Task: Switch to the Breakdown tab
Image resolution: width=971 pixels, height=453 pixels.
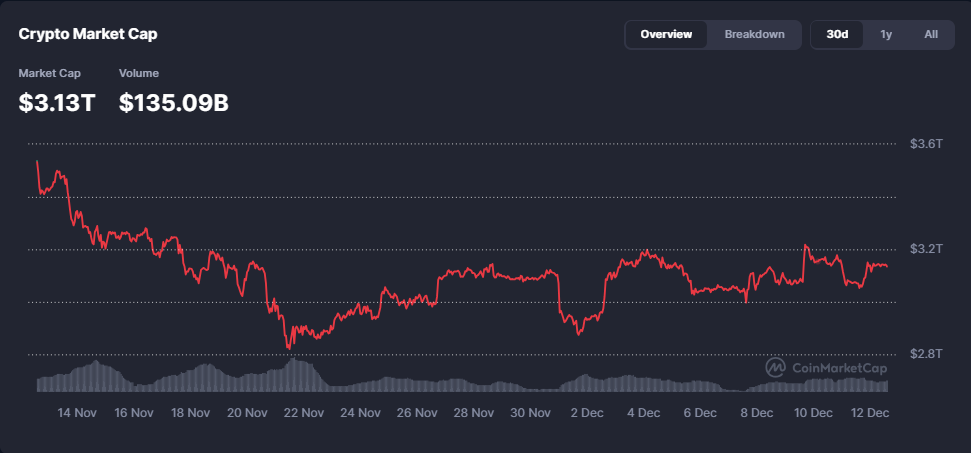Action: [754, 34]
